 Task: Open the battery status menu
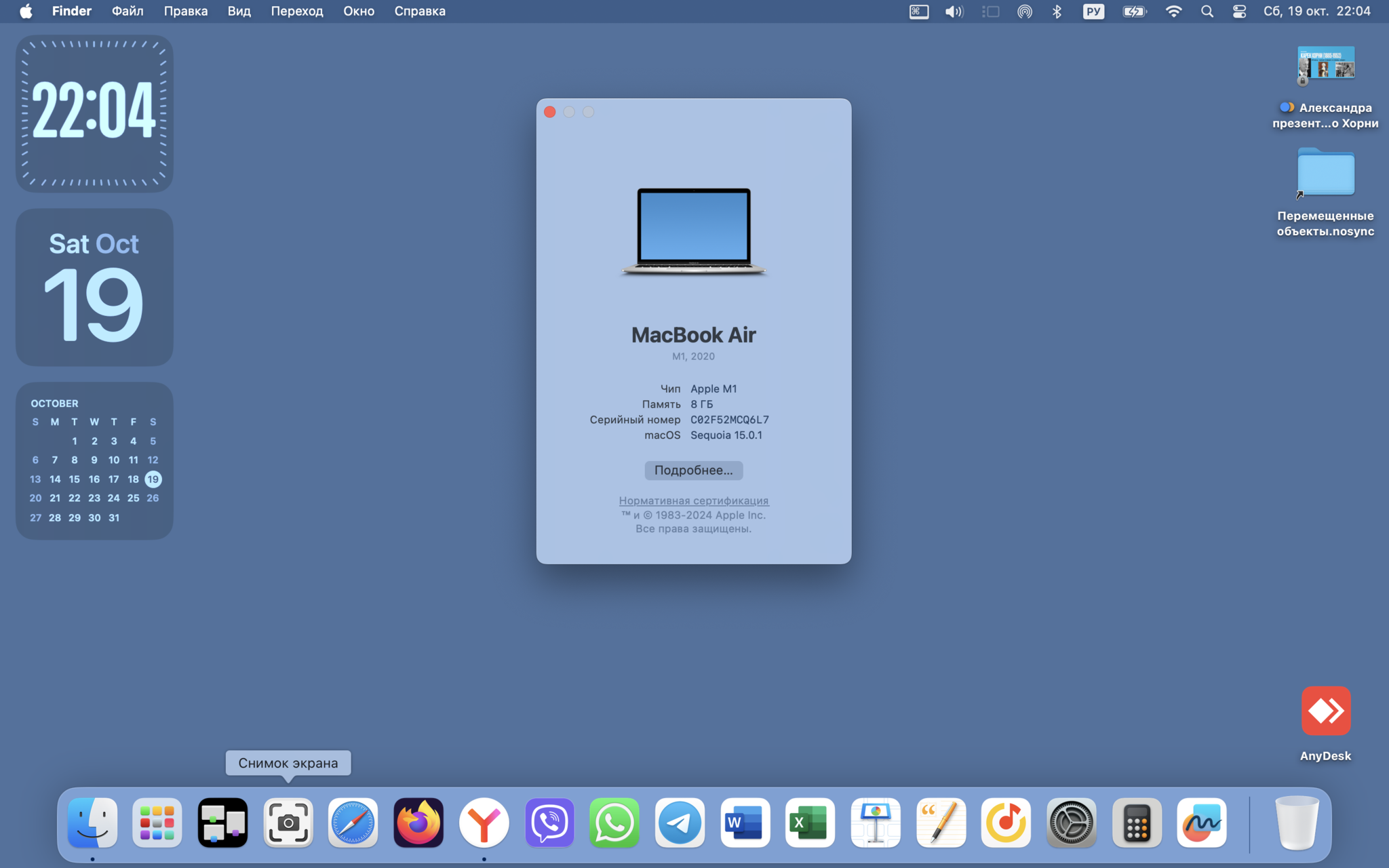tap(1134, 12)
